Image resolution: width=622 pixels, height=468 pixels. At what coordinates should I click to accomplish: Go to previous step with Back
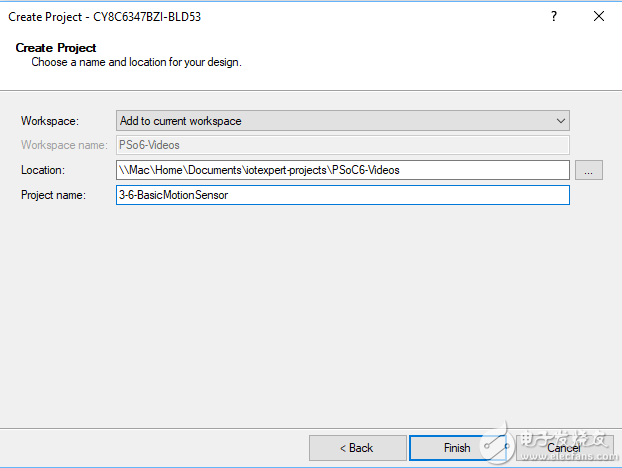(357, 448)
